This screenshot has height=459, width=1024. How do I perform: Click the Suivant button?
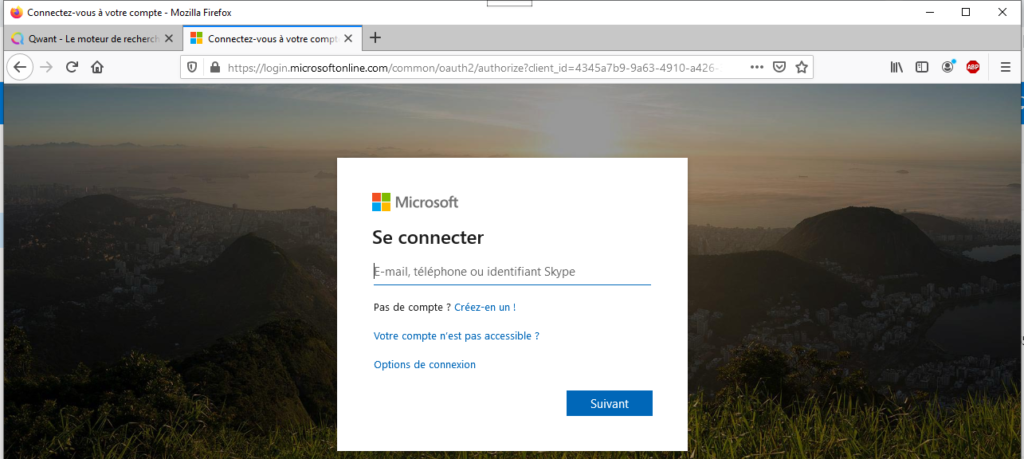pos(609,404)
